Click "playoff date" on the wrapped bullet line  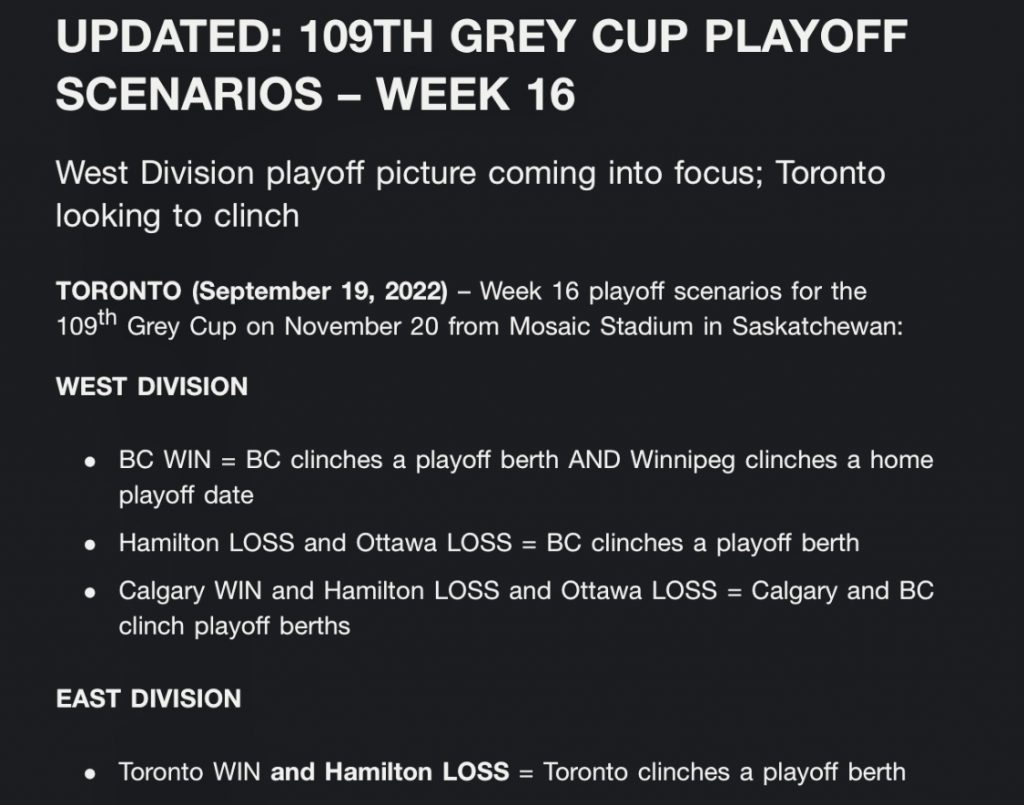coord(186,495)
